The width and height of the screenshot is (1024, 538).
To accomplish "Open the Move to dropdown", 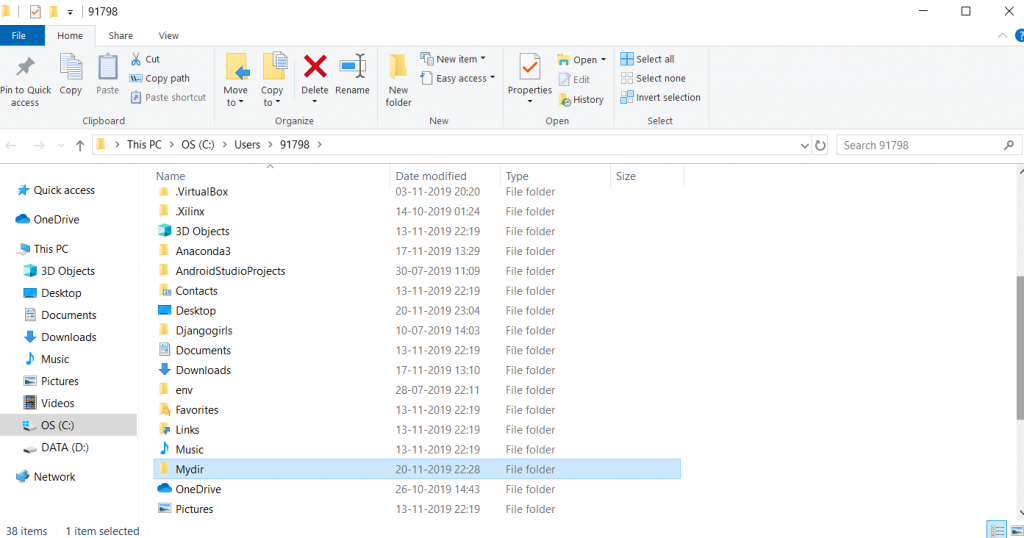I will 236,80.
